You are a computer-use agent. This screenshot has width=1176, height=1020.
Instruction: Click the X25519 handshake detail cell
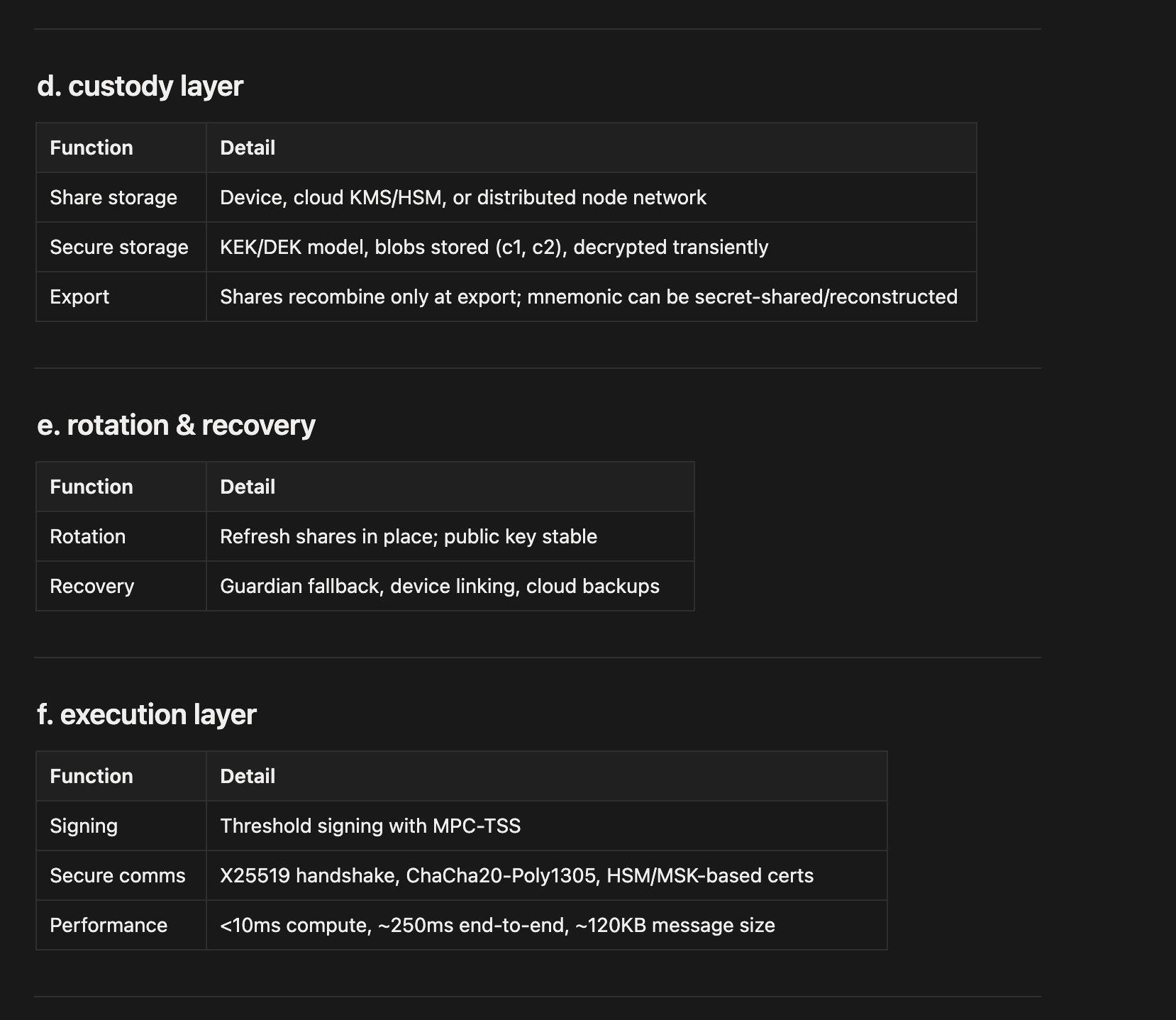516,875
